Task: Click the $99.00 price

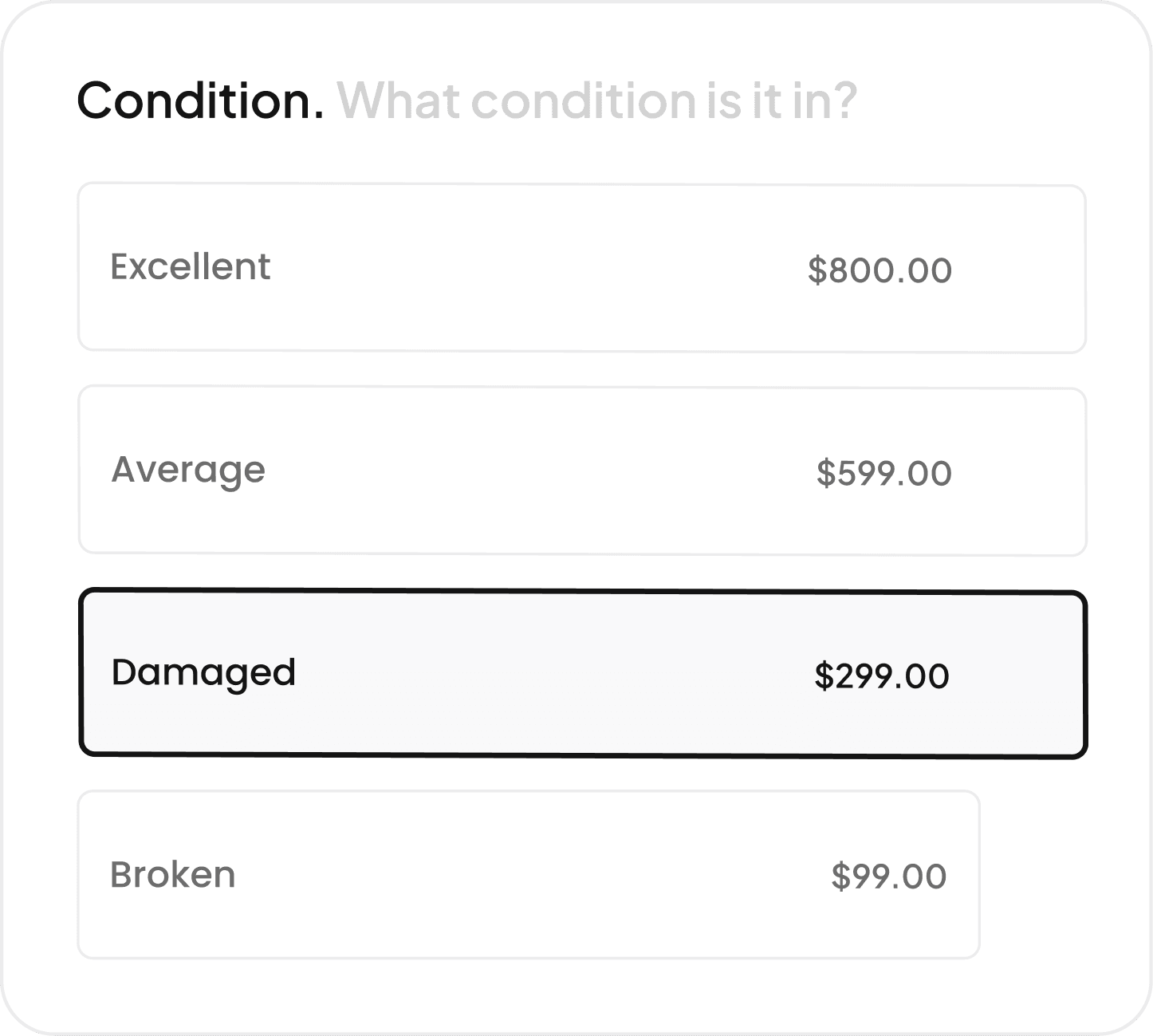Action: [888, 876]
